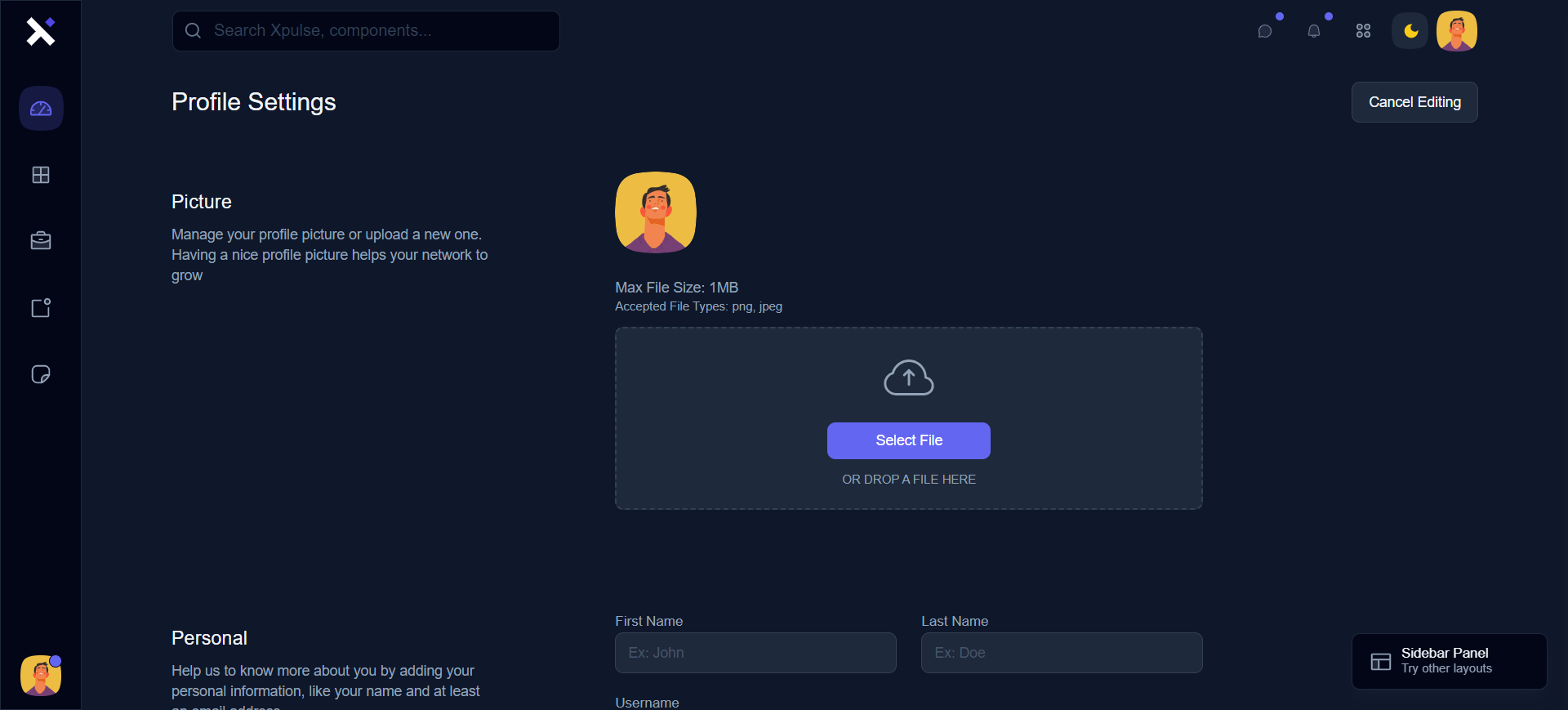Open the apps grid icon in header
This screenshot has height=710, width=1568.
pyautogui.click(x=1363, y=31)
